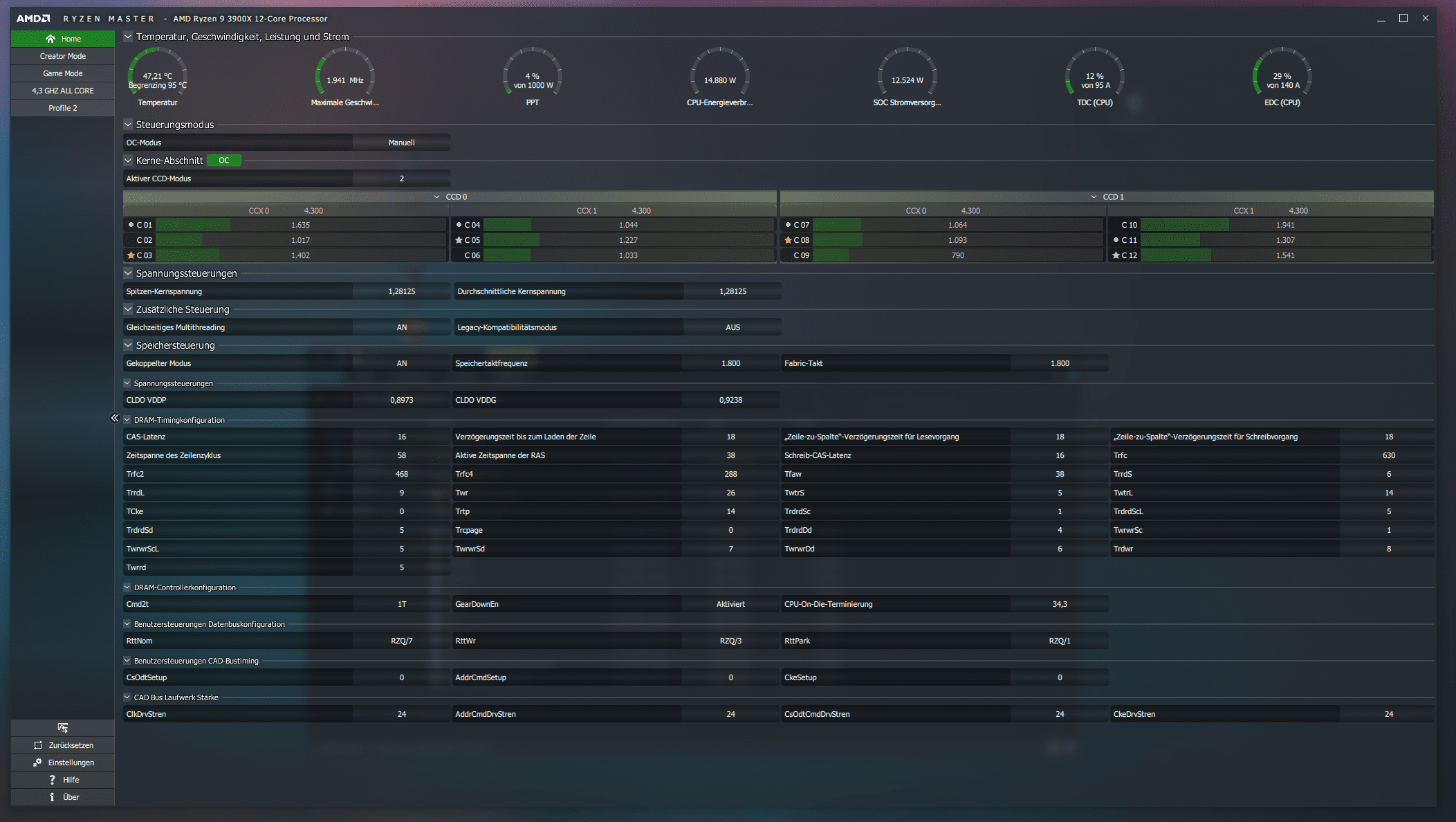The width and height of the screenshot is (1456, 822).
Task: Open the RttPark RZQ/1 value selector
Action: pyautogui.click(x=1060, y=641)
